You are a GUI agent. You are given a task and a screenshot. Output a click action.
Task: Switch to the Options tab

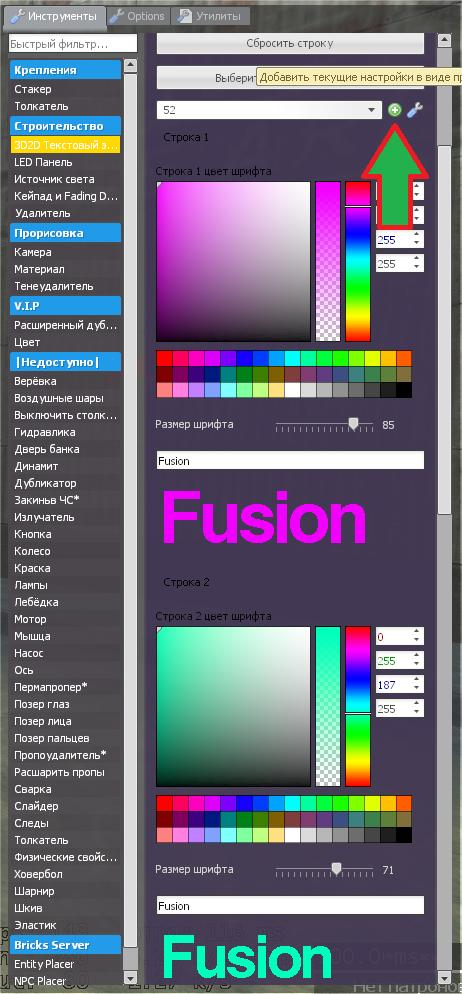click(138, 16)
